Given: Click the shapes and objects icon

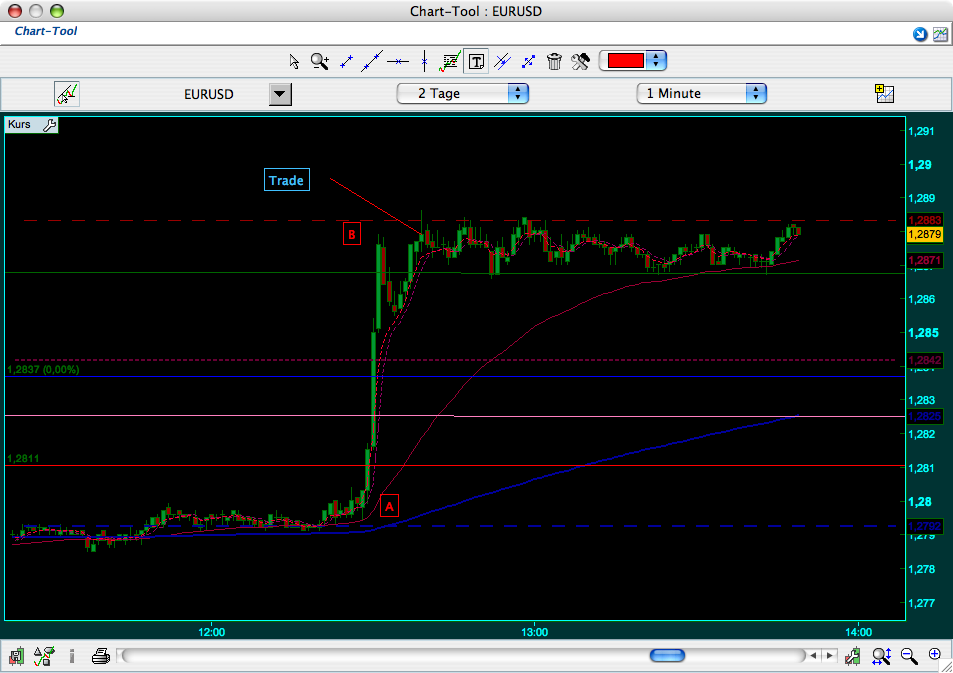Looking at the screenshot, I should coord(44,656).
